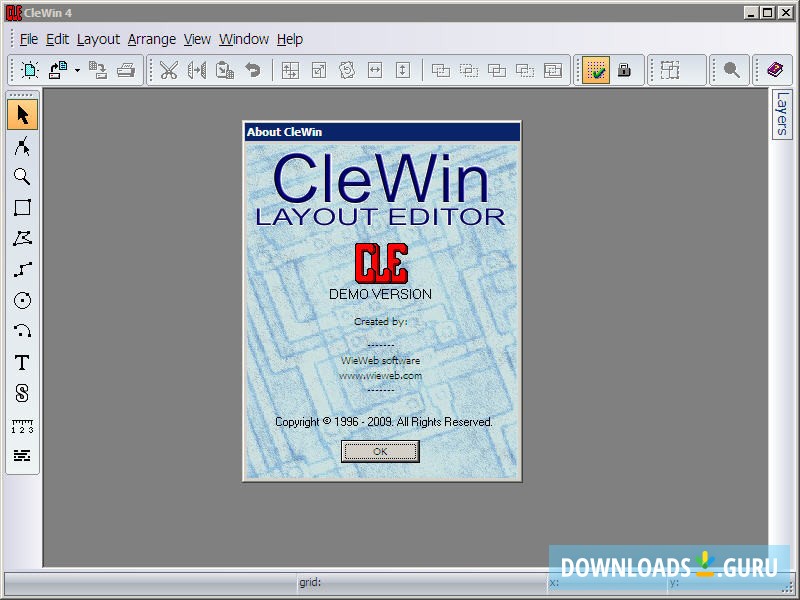
Task: Select the Rectangle drawing tool
Action: [20, 207]
